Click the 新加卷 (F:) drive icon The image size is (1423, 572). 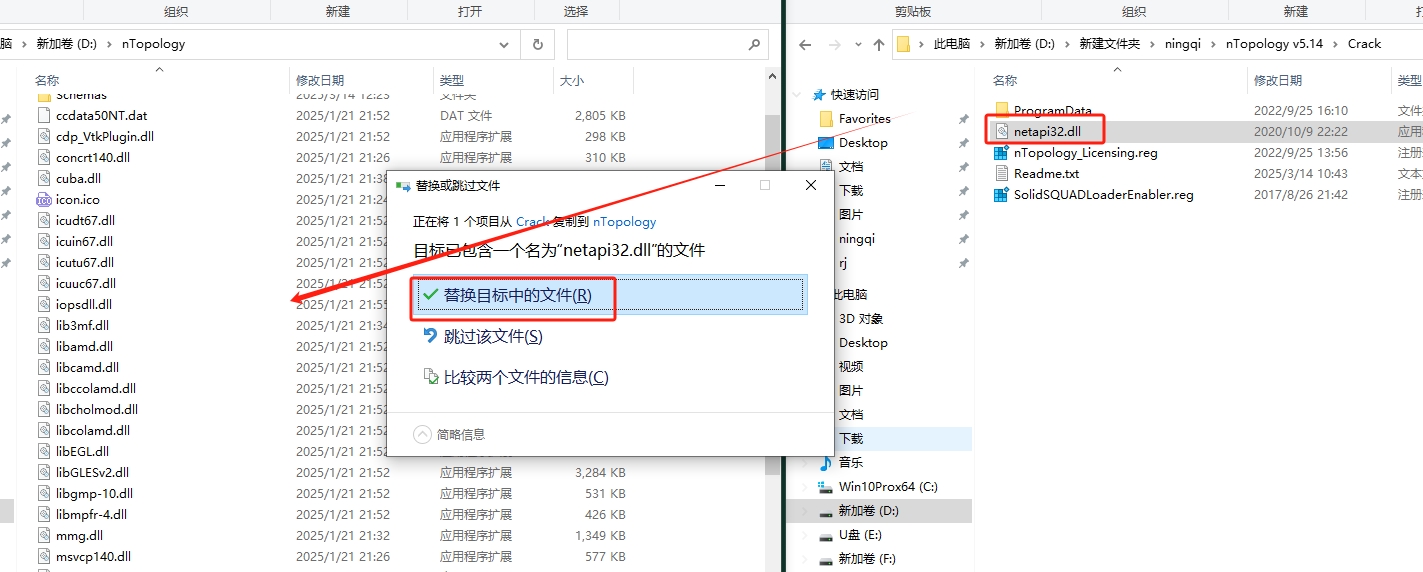pyautogui.click(x=826, y=559)
